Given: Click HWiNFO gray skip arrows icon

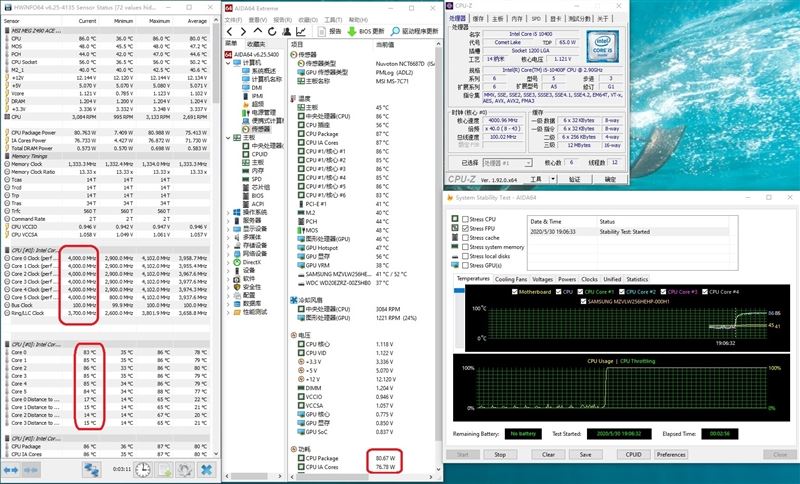Looking at the screenshot, I should tap(31, 469).
